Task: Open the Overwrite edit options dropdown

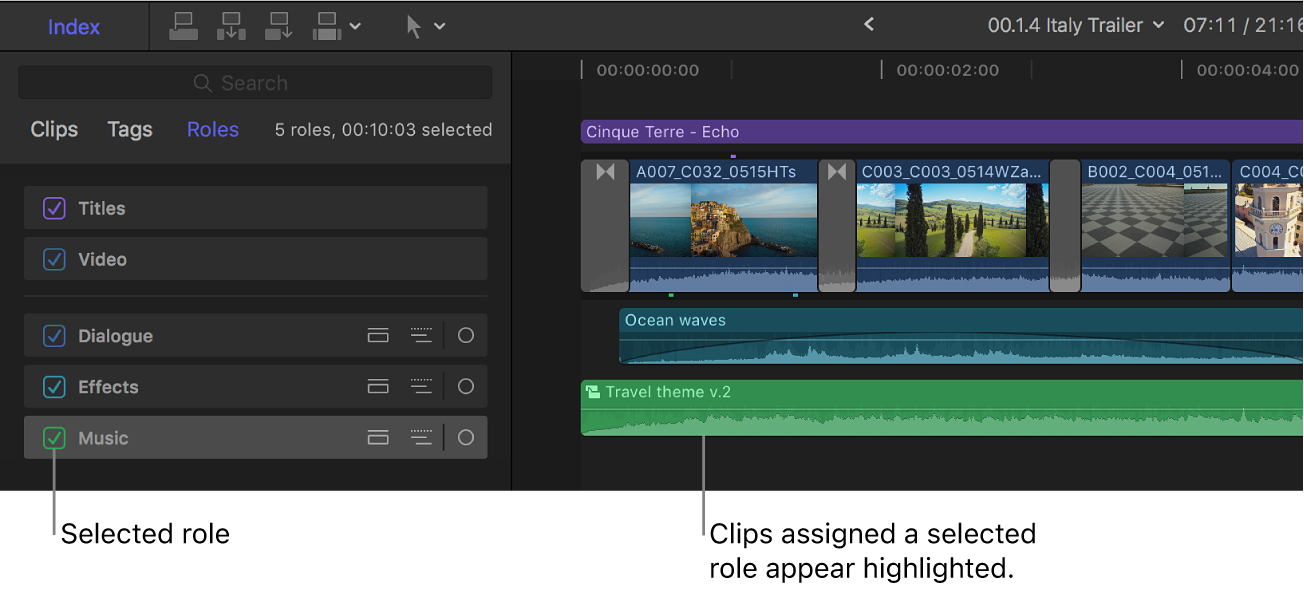Action: (356, 26)
